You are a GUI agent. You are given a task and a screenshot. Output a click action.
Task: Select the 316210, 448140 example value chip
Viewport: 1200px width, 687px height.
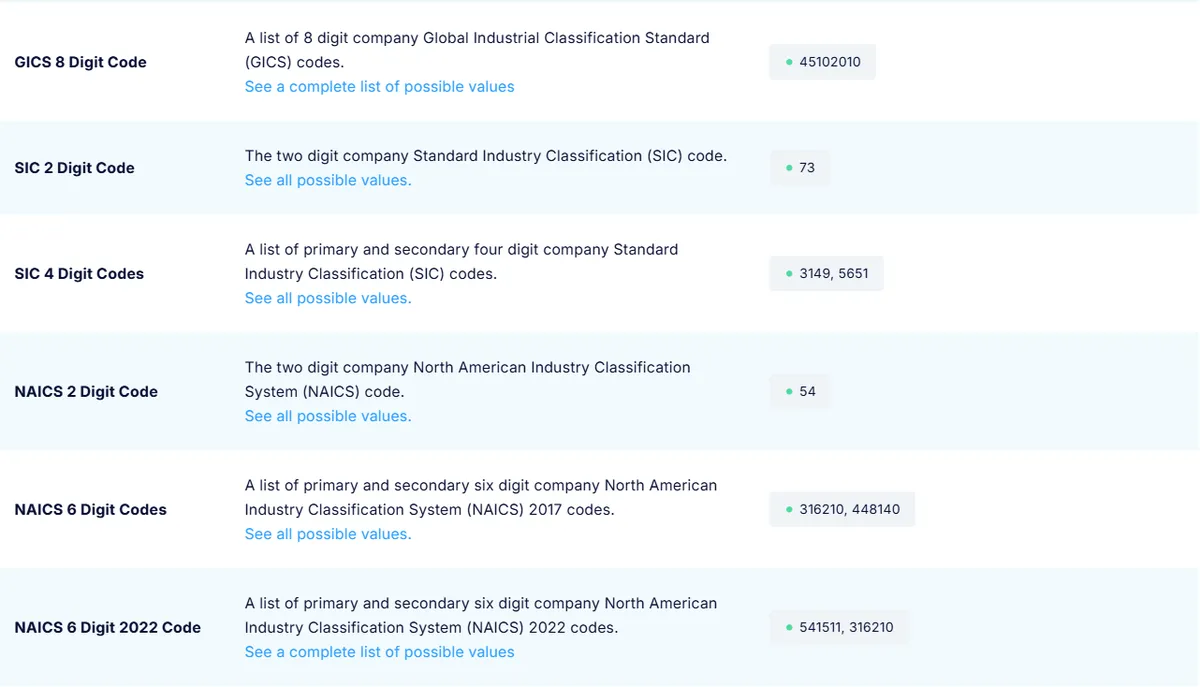(x=842, y=510)
